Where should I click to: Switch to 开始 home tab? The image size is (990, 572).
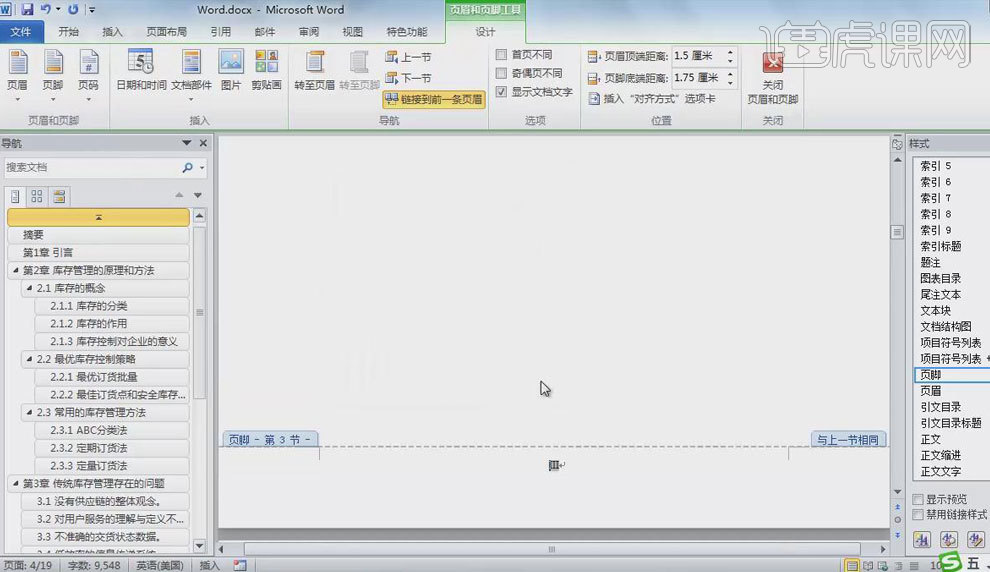[x=68, y=32]
